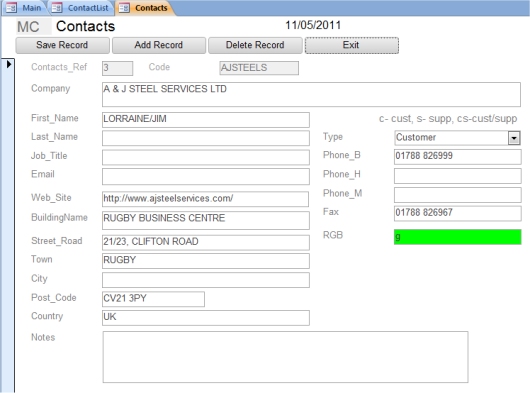Click the ContactList tab form icon
The width and height of the screenshot is (530, 393).
click(57, 8)
